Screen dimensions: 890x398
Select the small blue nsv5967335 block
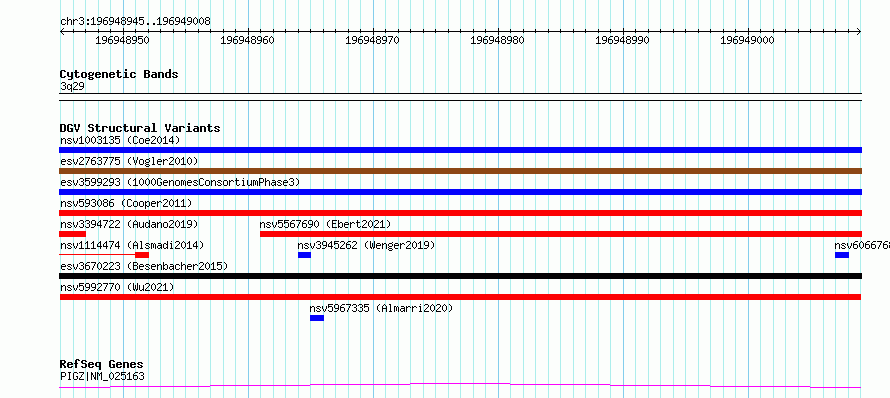317,318
